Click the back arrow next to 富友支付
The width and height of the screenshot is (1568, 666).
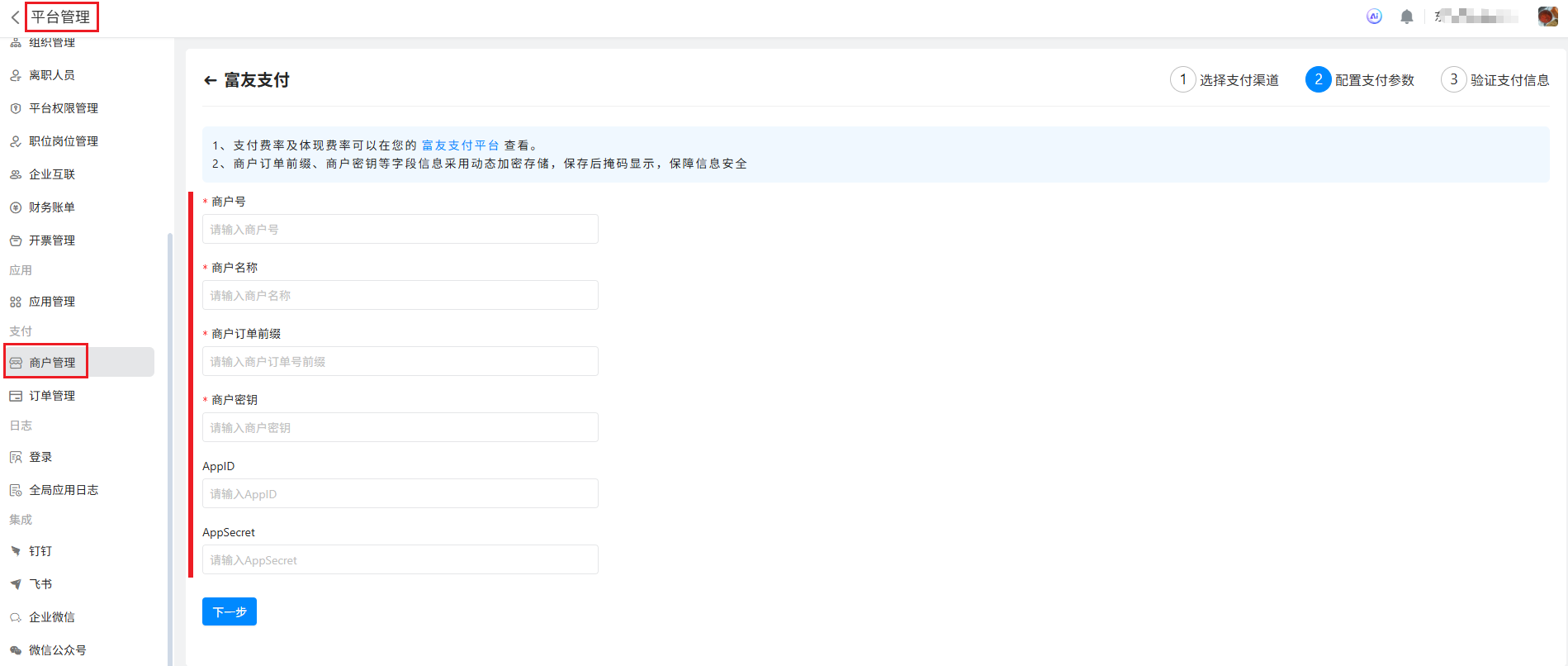click(210, 80)
